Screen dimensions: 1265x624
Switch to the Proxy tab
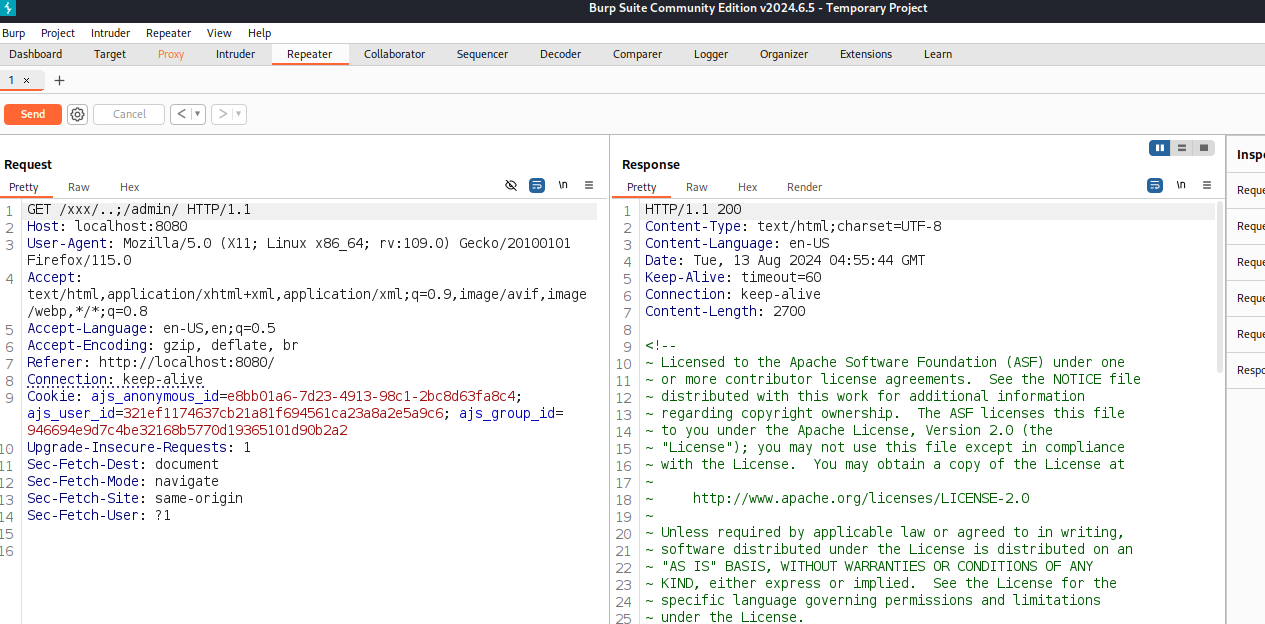pos(171,54)
